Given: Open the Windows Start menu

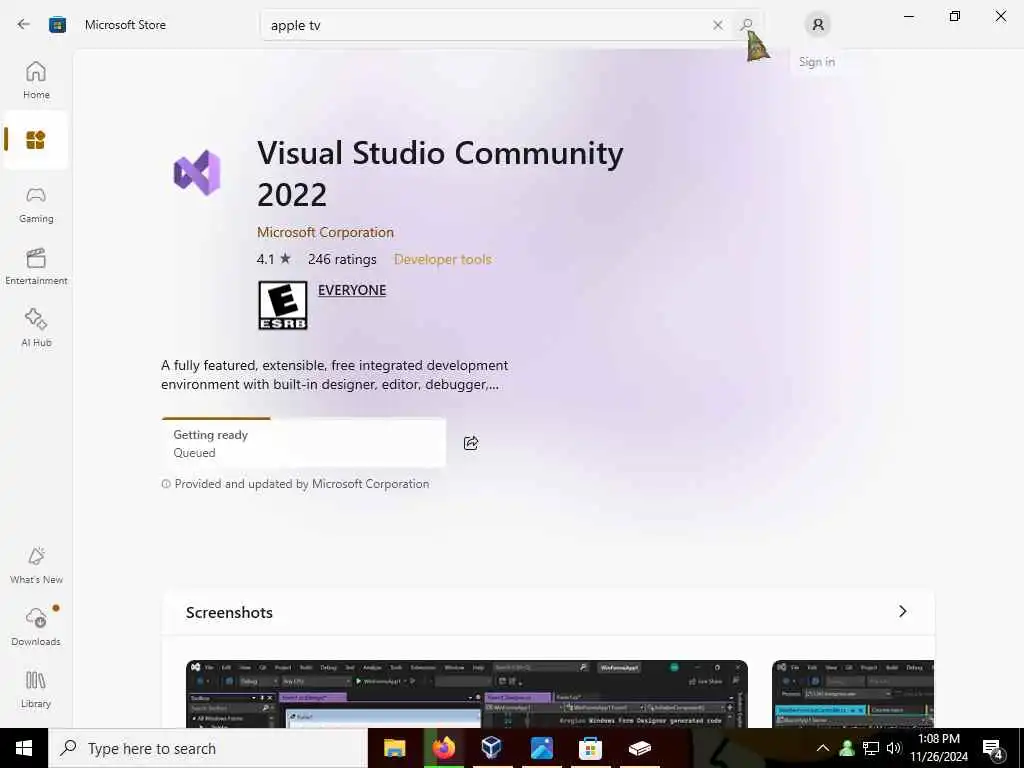Looking at the screenshot, I should 24,748.
